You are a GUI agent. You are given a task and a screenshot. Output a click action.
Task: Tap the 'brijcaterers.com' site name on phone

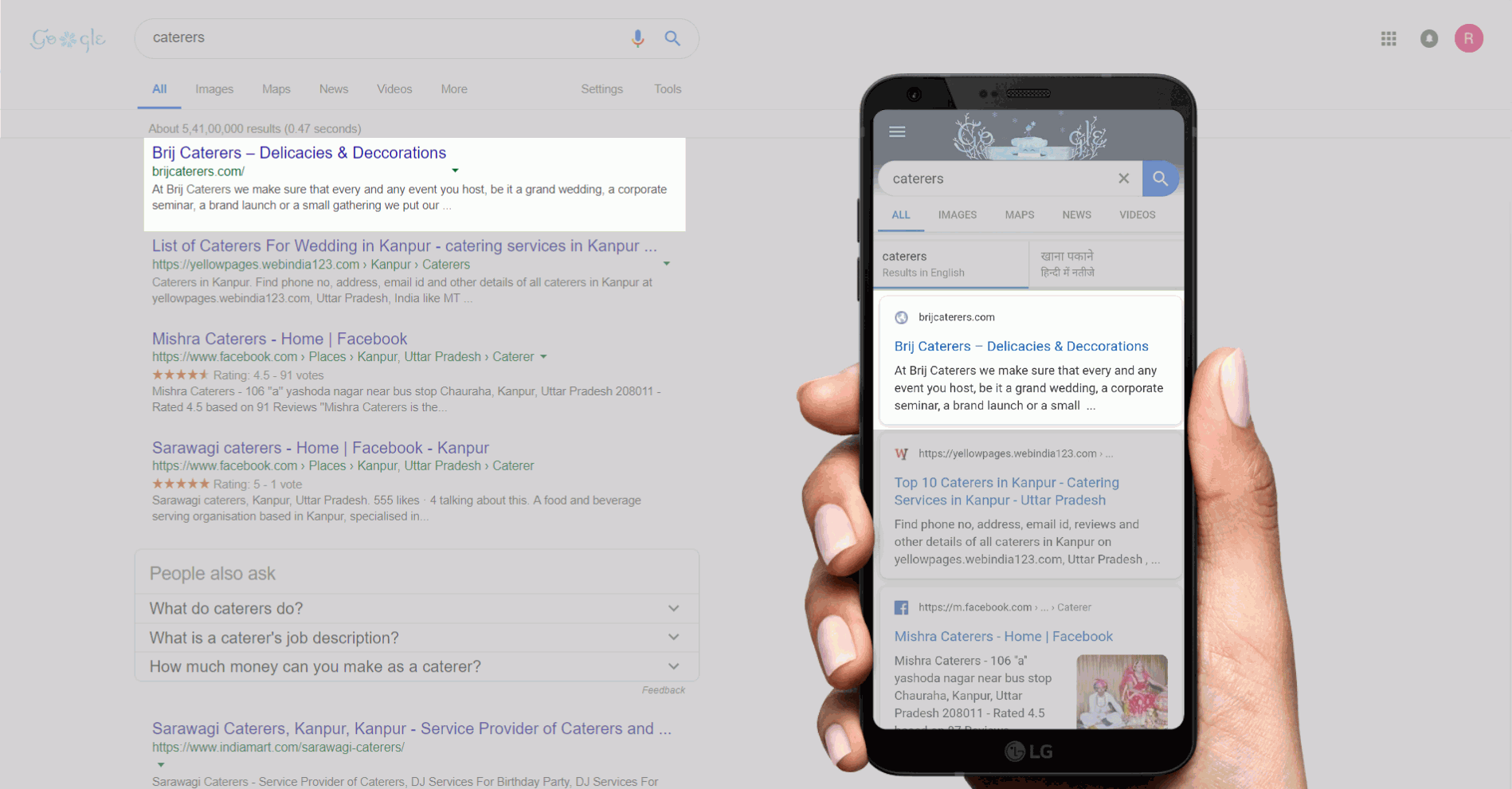957,317
